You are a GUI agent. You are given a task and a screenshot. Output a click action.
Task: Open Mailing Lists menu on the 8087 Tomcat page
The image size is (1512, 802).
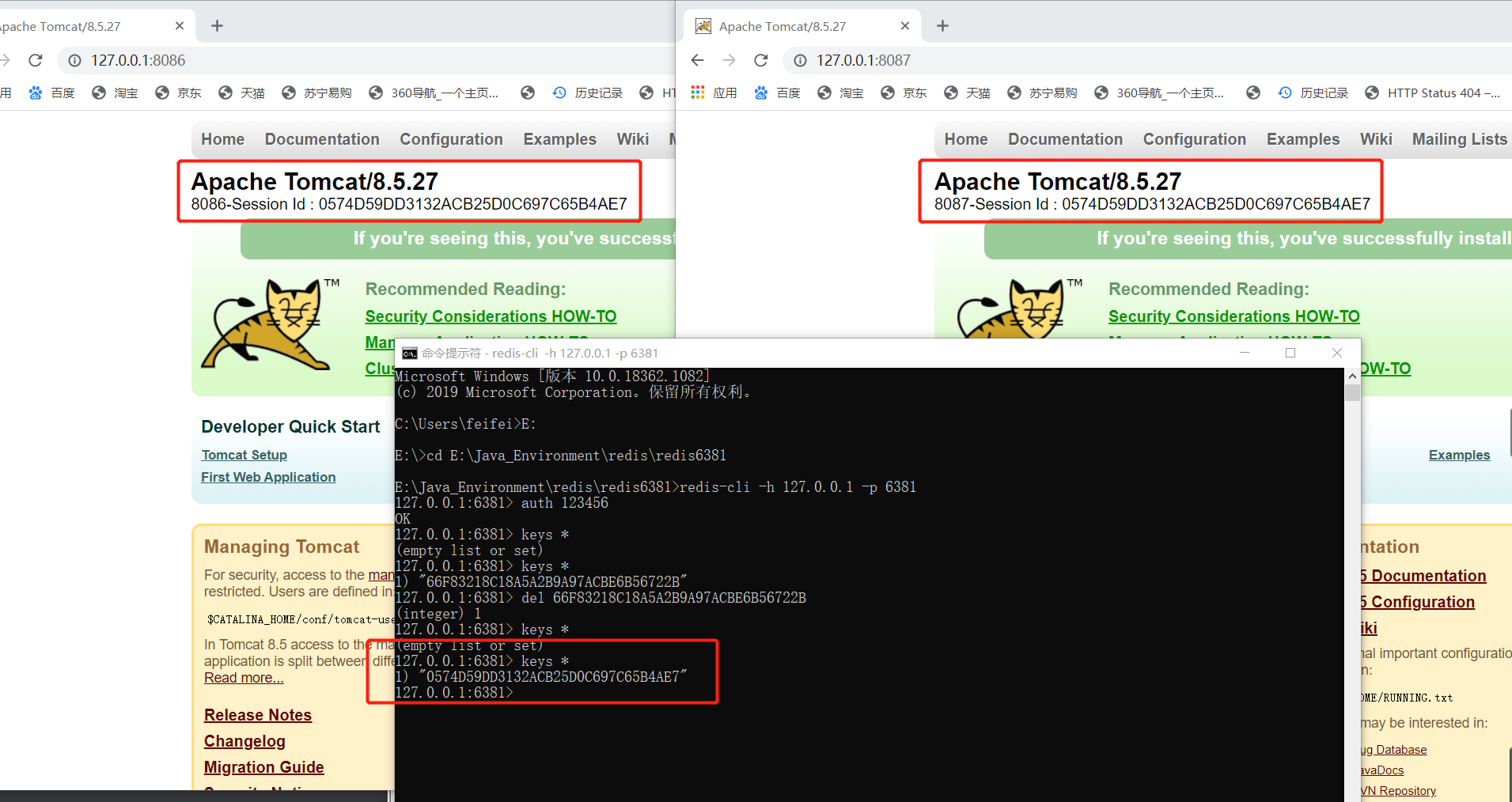[x=1460, y=139]
